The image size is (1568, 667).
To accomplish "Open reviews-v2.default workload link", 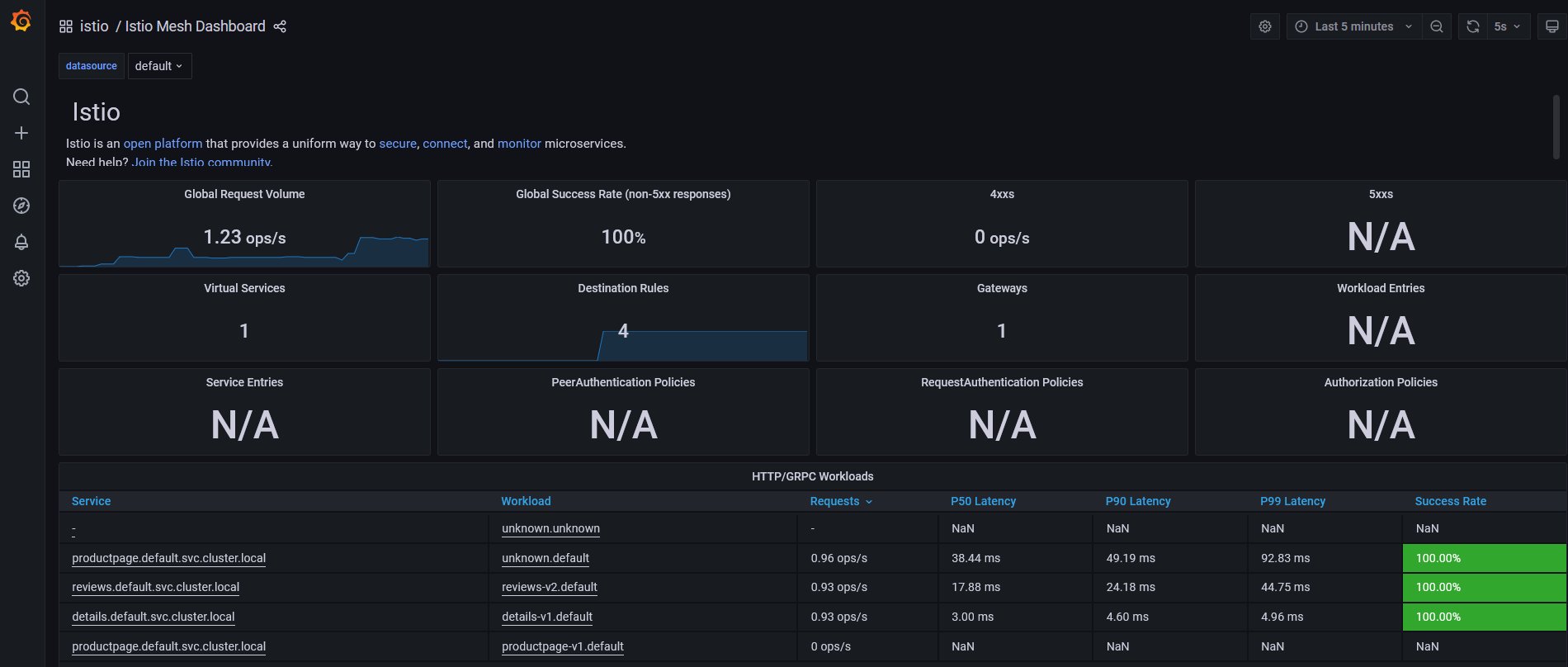I will (549, 587).
